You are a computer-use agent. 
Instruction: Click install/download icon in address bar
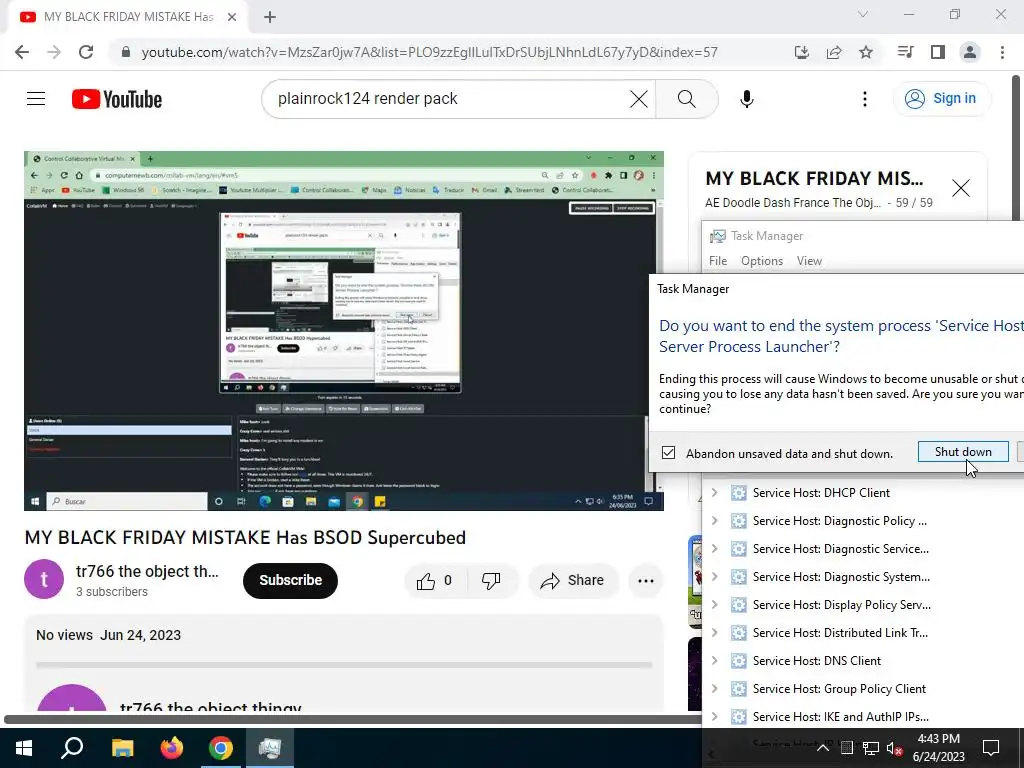(x=802, y=52)
